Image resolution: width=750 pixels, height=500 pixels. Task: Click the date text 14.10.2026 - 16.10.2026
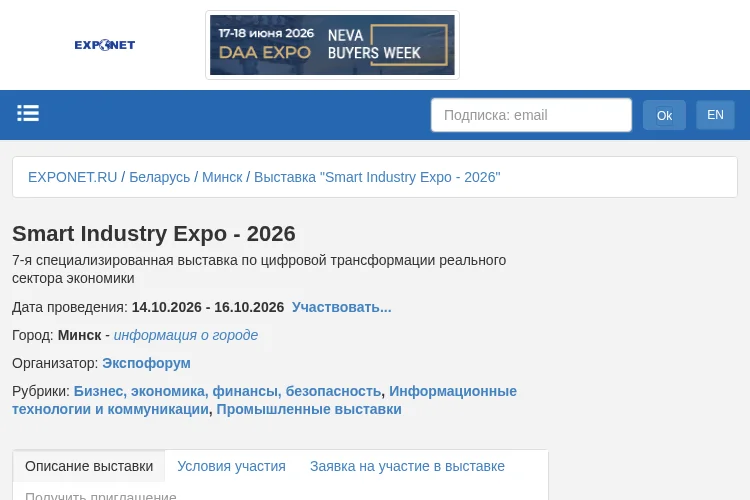(208, 307)
